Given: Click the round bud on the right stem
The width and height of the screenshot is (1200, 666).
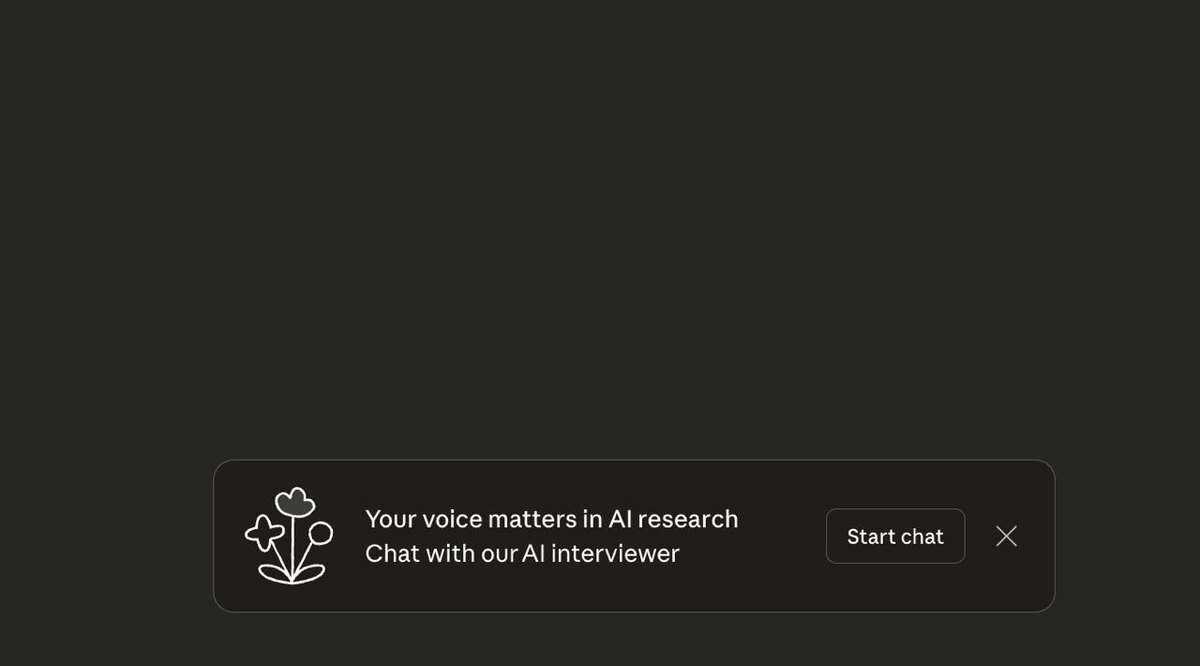Looking at the screenshot, I should (x=320, y=533).
